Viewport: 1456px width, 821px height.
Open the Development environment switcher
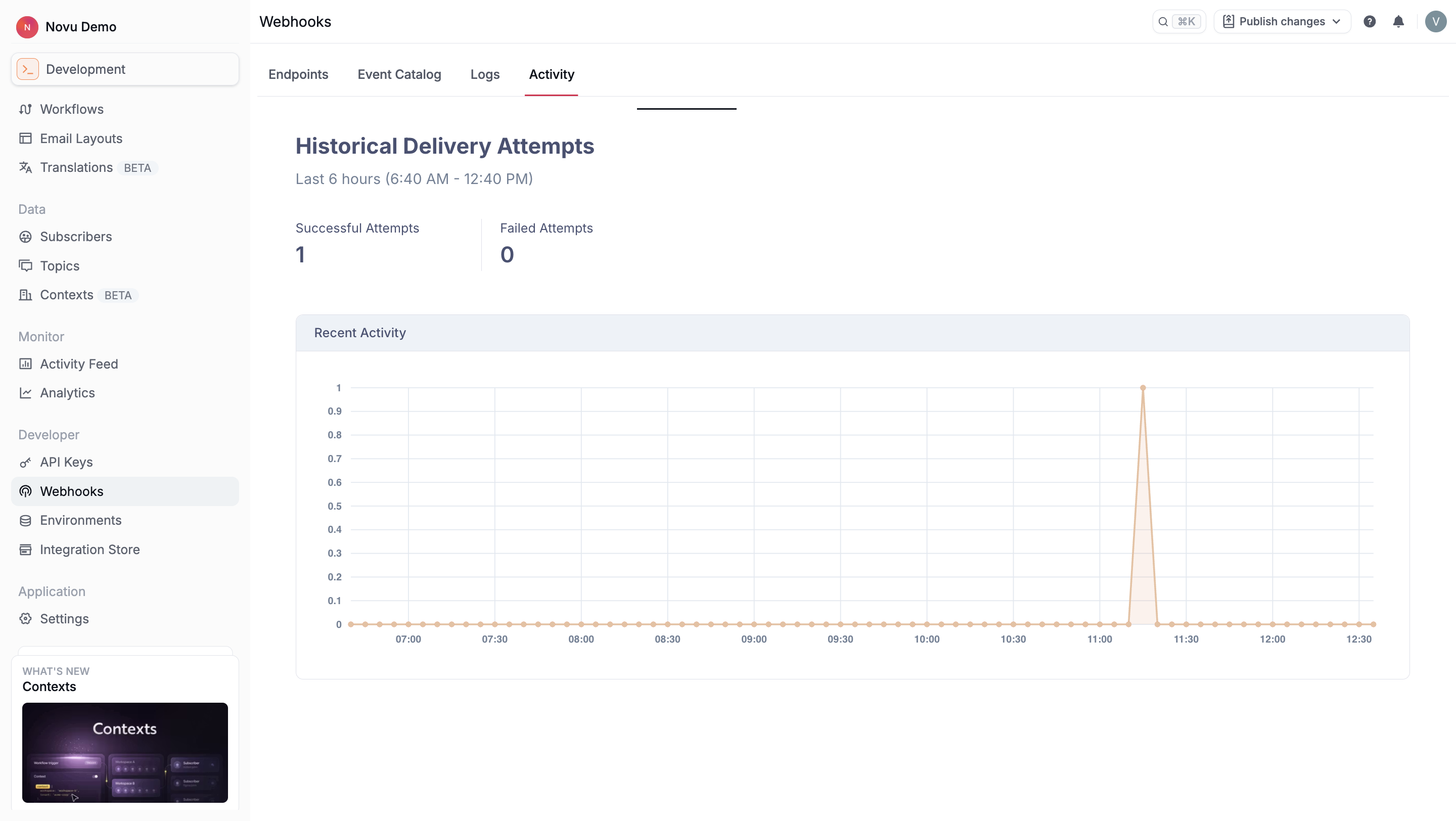click(124, 68)
